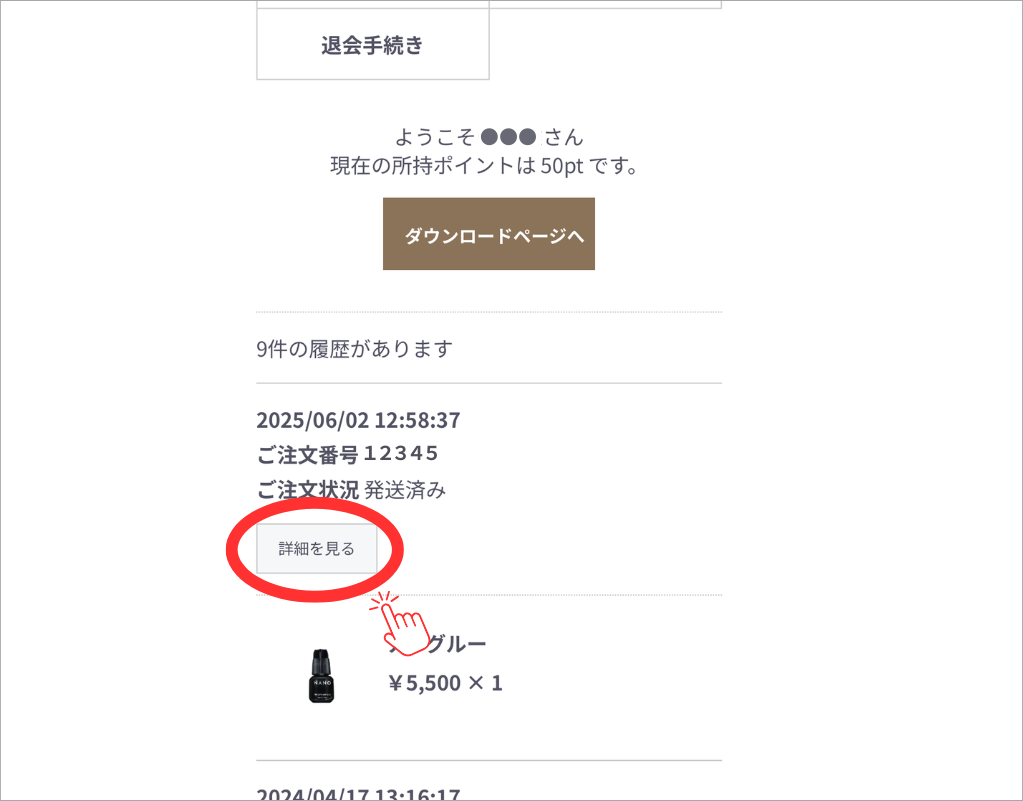This screenshot has width=1023, height=801.
Task: Click the 9件の履歴があります heading
Action: click(354, 349)
